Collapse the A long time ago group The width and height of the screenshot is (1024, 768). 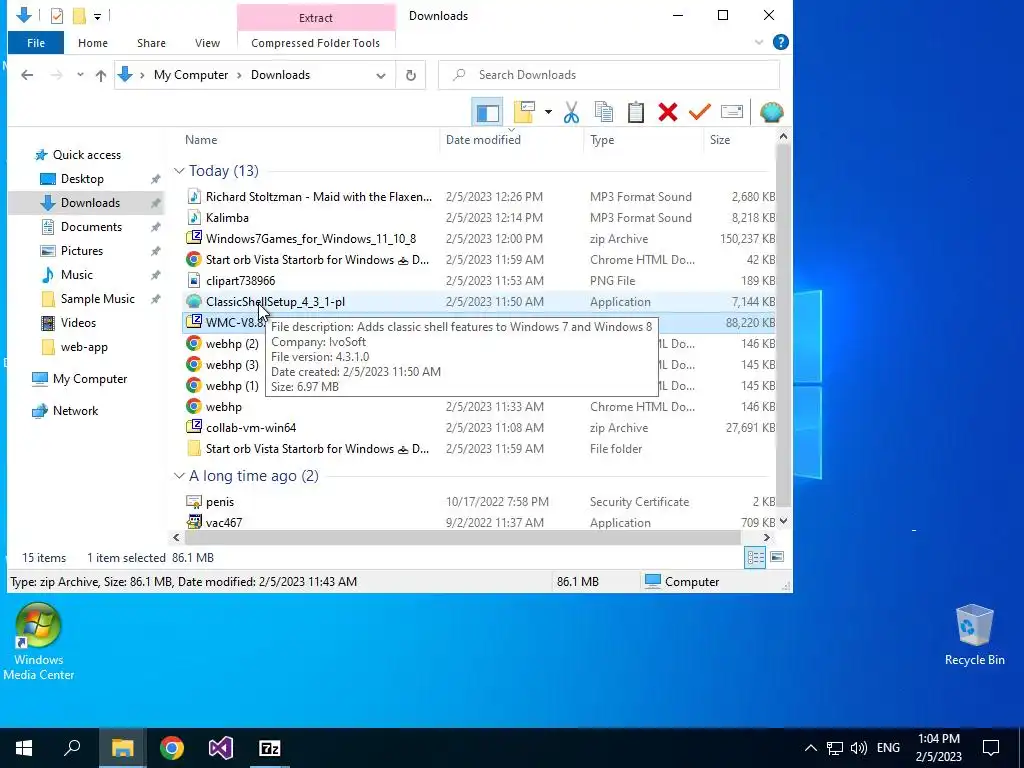[179, 476]
